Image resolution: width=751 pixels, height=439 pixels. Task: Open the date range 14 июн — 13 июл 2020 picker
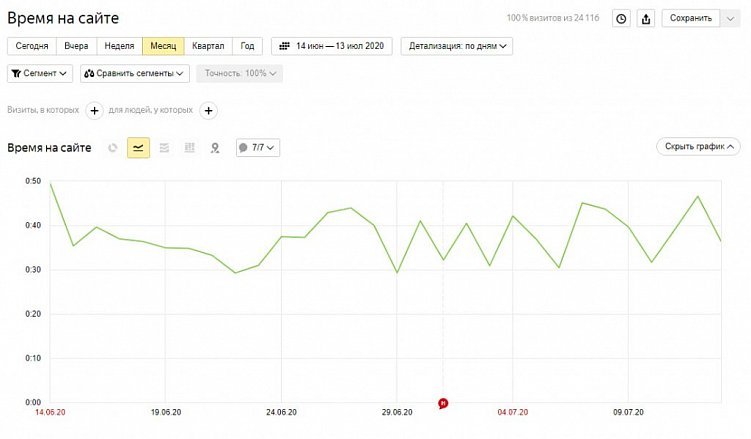click(332, 46)
